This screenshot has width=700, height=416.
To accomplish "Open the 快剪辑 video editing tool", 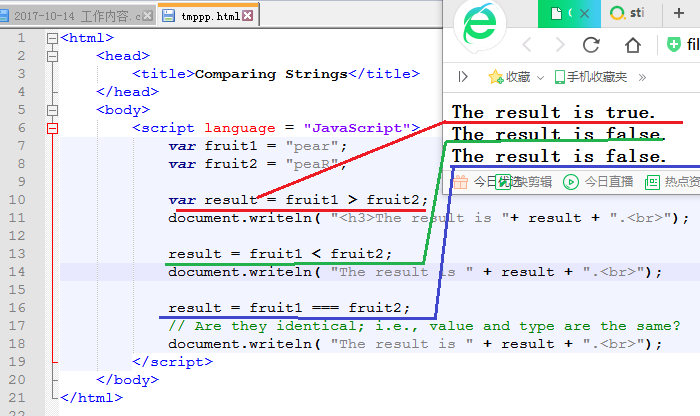I will [x=524, y=182].
